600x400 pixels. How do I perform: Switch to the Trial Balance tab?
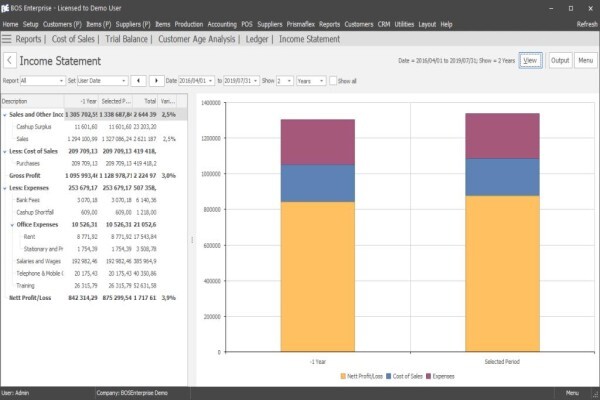(126, 39)
